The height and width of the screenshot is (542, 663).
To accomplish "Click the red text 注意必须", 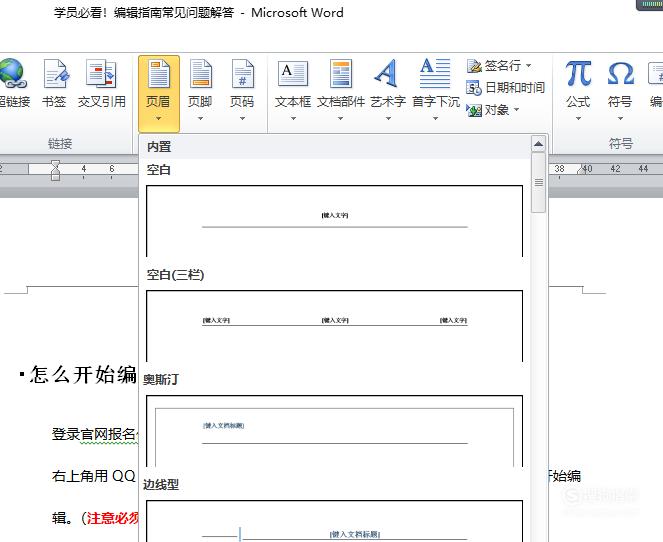I will (112, 518).
